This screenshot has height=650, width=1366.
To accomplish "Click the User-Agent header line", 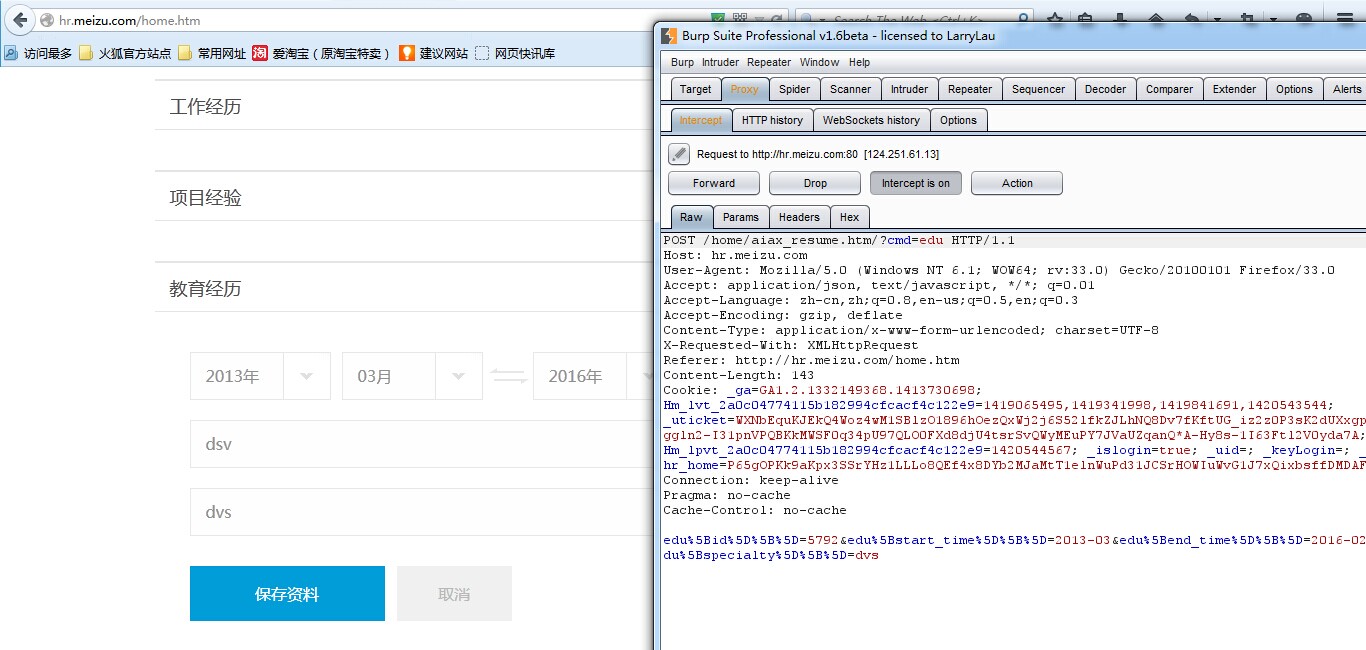I will click(999, 270).
